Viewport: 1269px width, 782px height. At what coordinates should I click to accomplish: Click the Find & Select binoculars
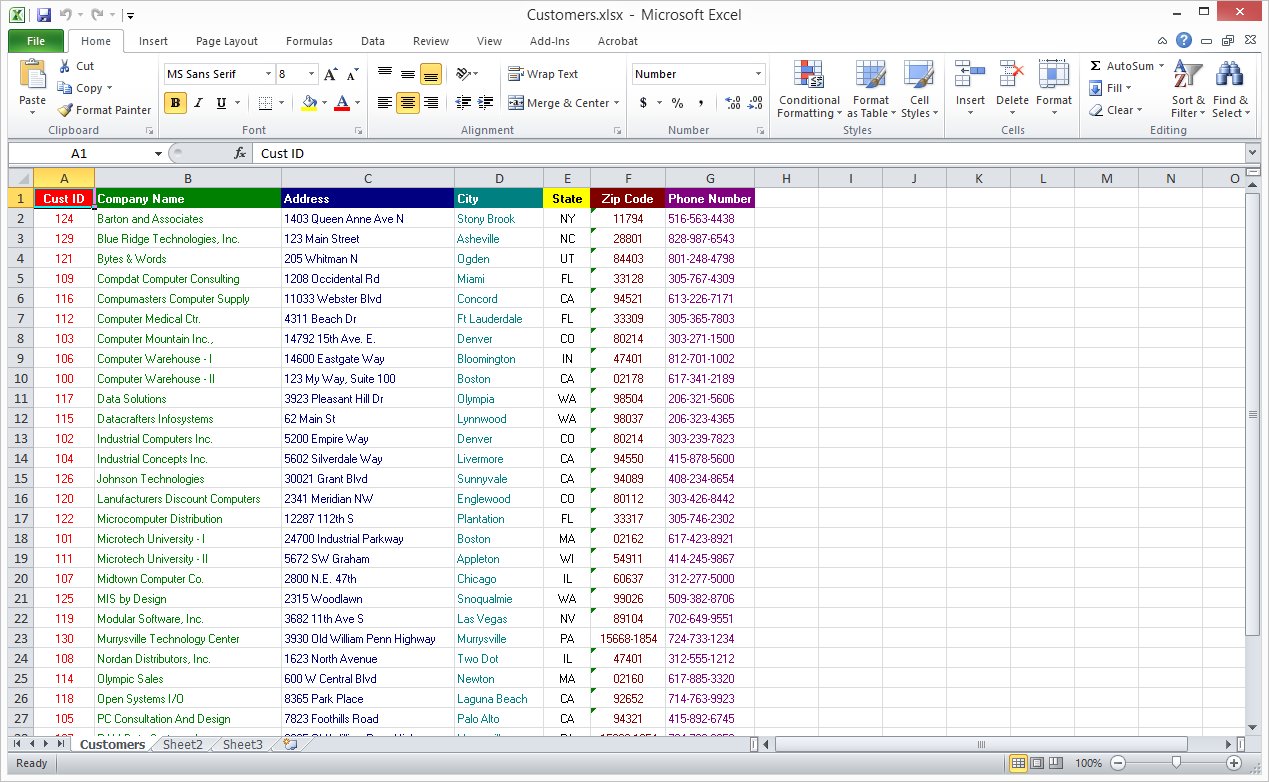(x=1229, y=76)
